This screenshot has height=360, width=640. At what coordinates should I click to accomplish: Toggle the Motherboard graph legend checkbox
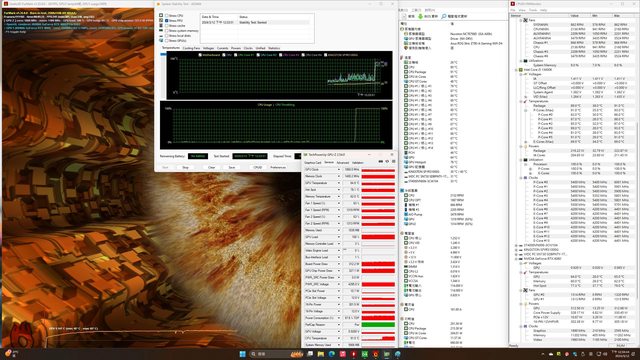[x=200, y=55]
